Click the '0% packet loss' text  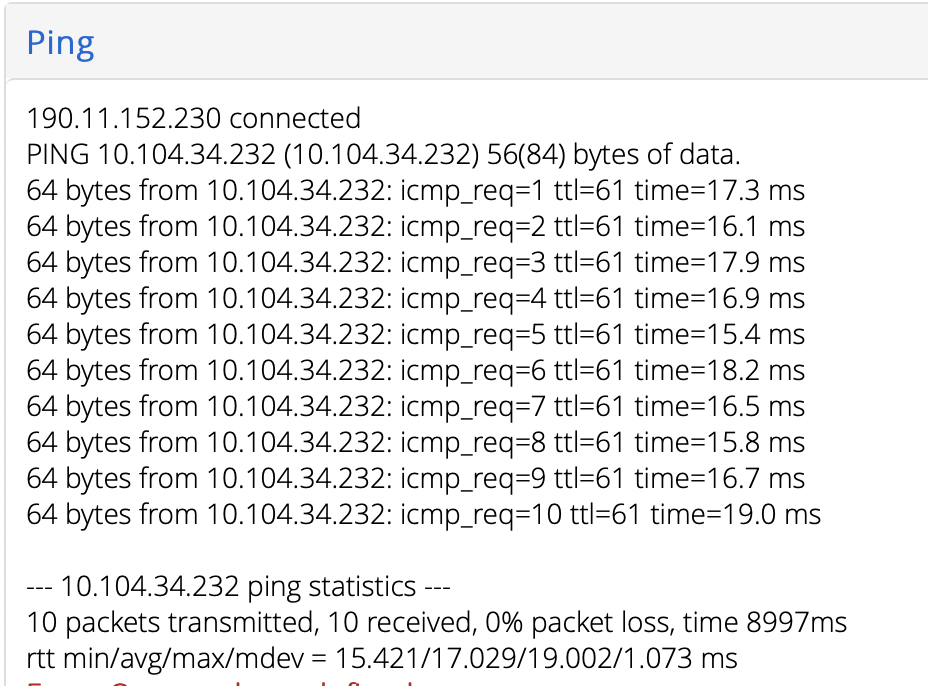coord(578,623)
